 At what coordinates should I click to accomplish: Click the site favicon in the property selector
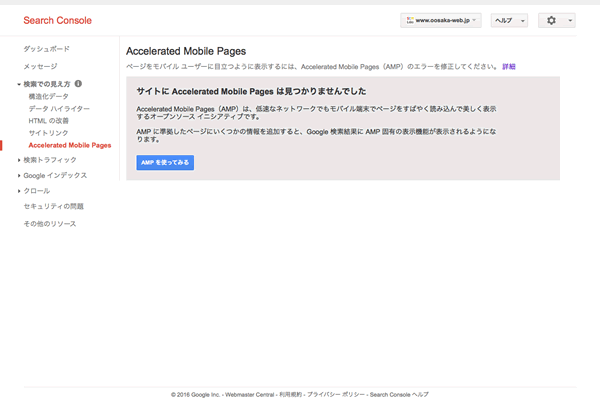pyautogui.click(x=410, y=20)
